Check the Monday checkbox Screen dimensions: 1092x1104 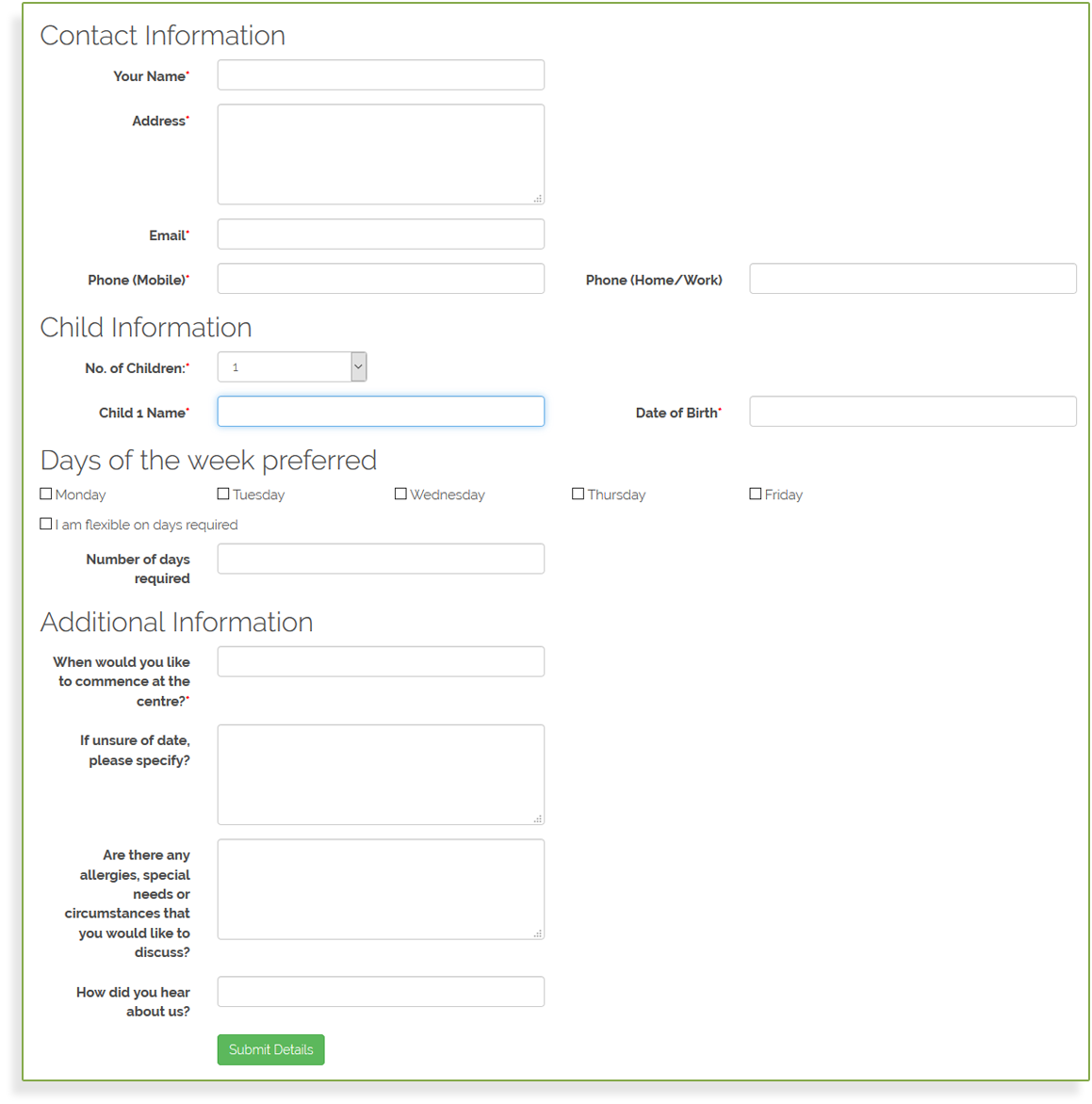click(x=46, y=494)
